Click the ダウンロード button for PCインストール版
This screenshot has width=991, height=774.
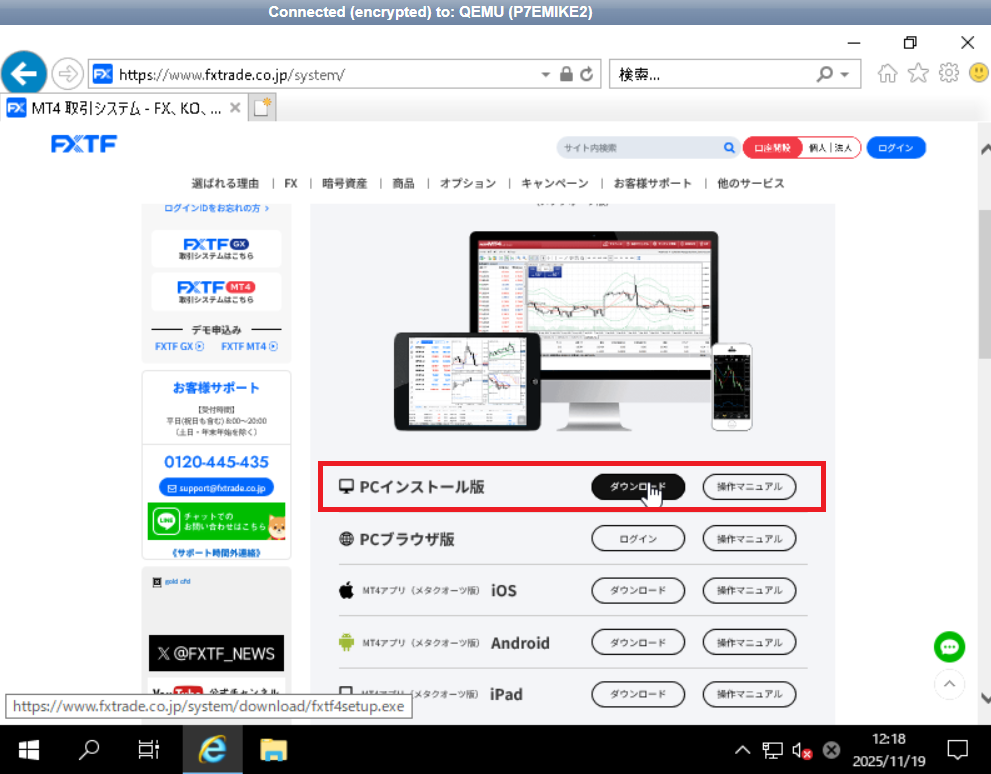(638, 487)
